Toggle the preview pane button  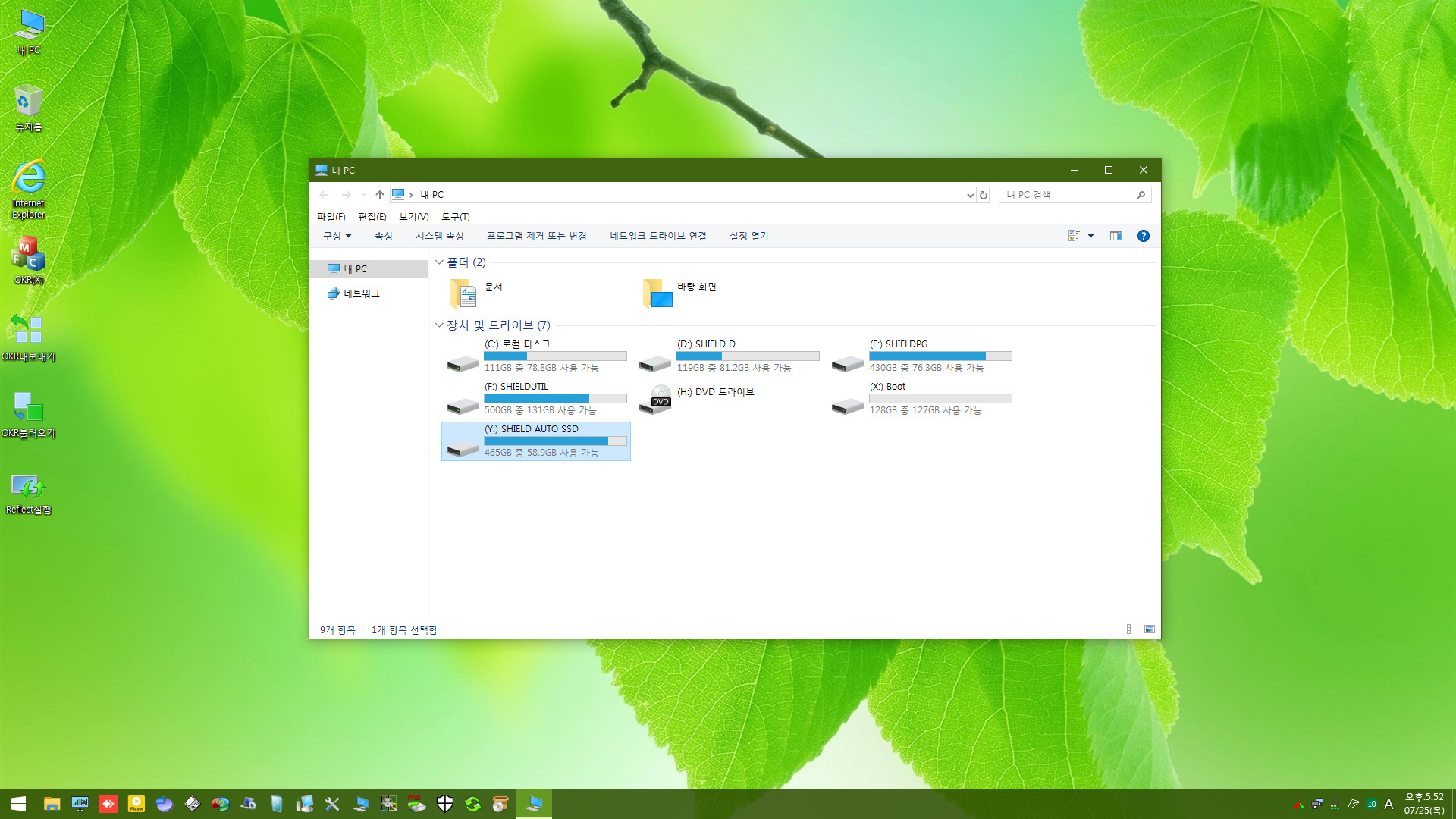[x=1116, y=236]
